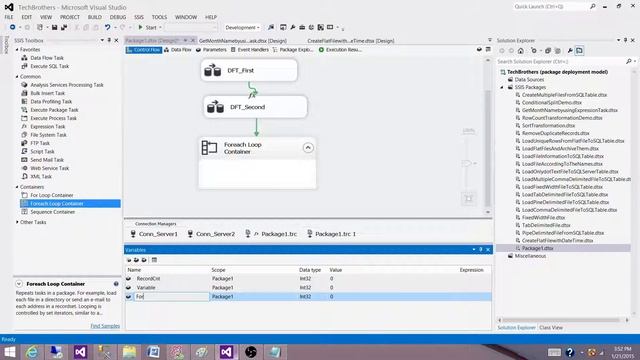Screen dimensions: 640x360
Task: Switch to the Data Flow tab
Action: (178, 50)
